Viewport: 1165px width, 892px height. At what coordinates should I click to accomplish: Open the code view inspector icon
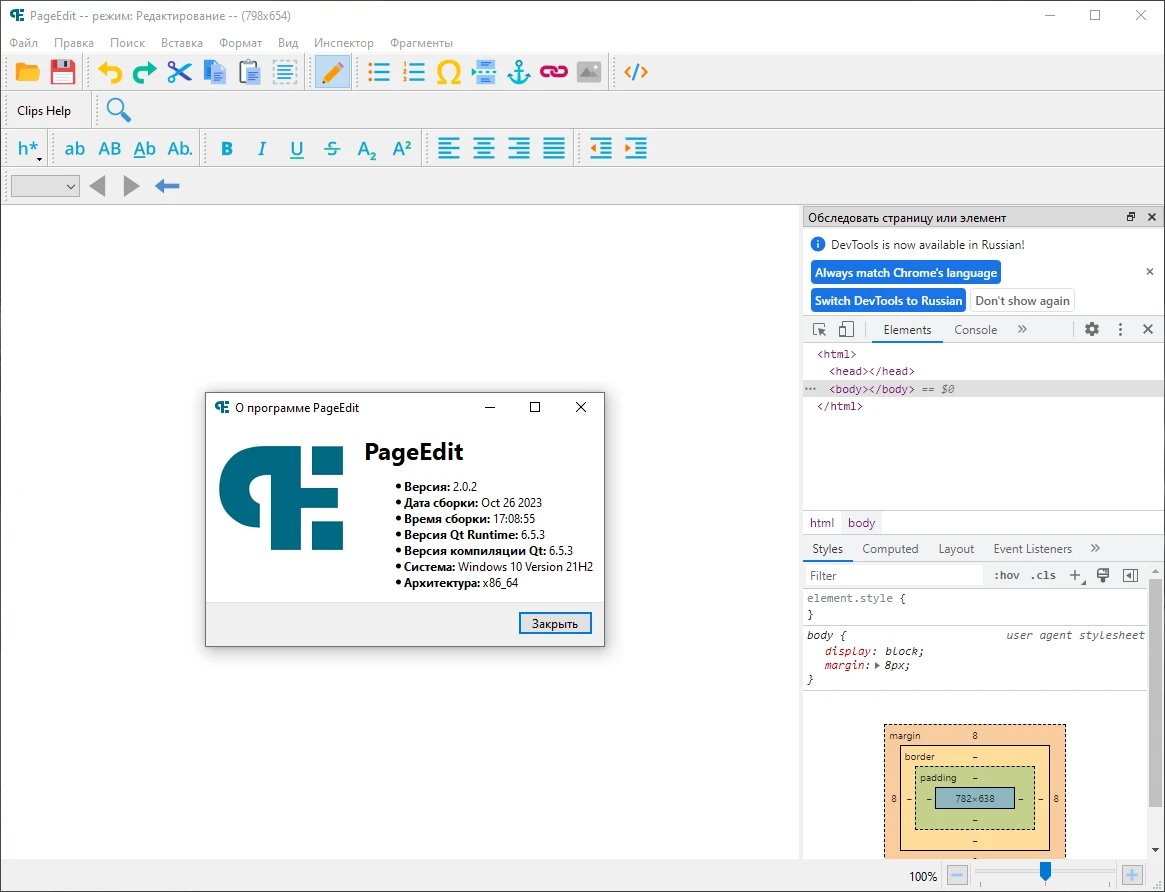[636, 72]
